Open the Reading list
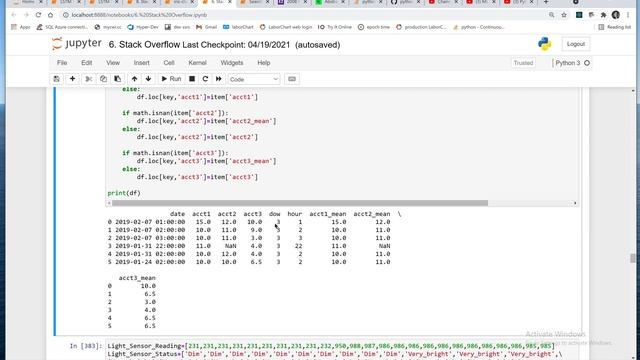This screenshot has width=640, height=360. [x=614, y=27]
